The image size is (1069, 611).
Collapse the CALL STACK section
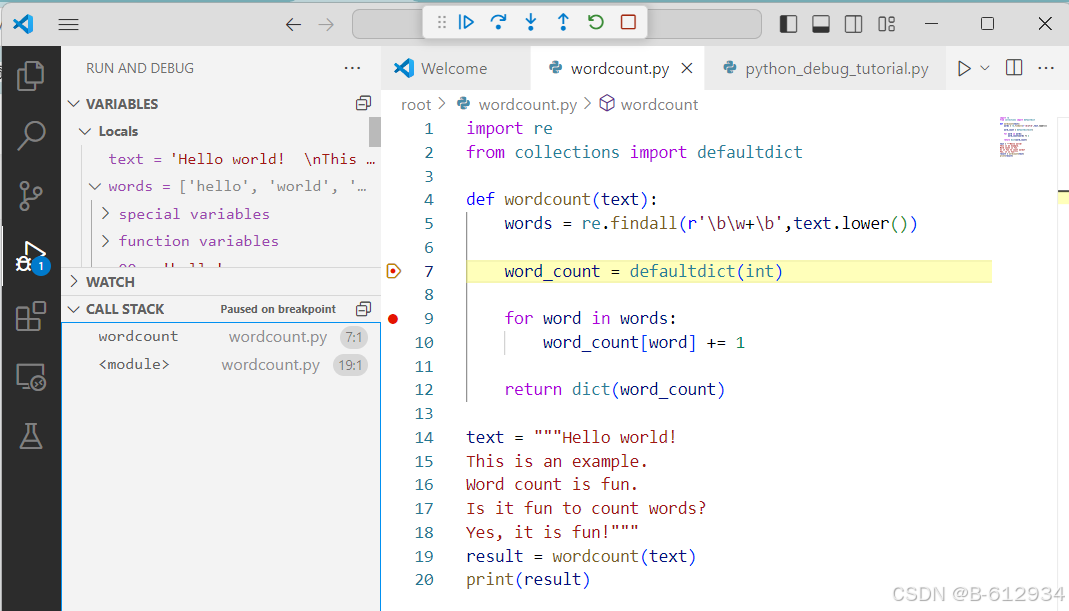pyautogui.click(x=74, y=309)
